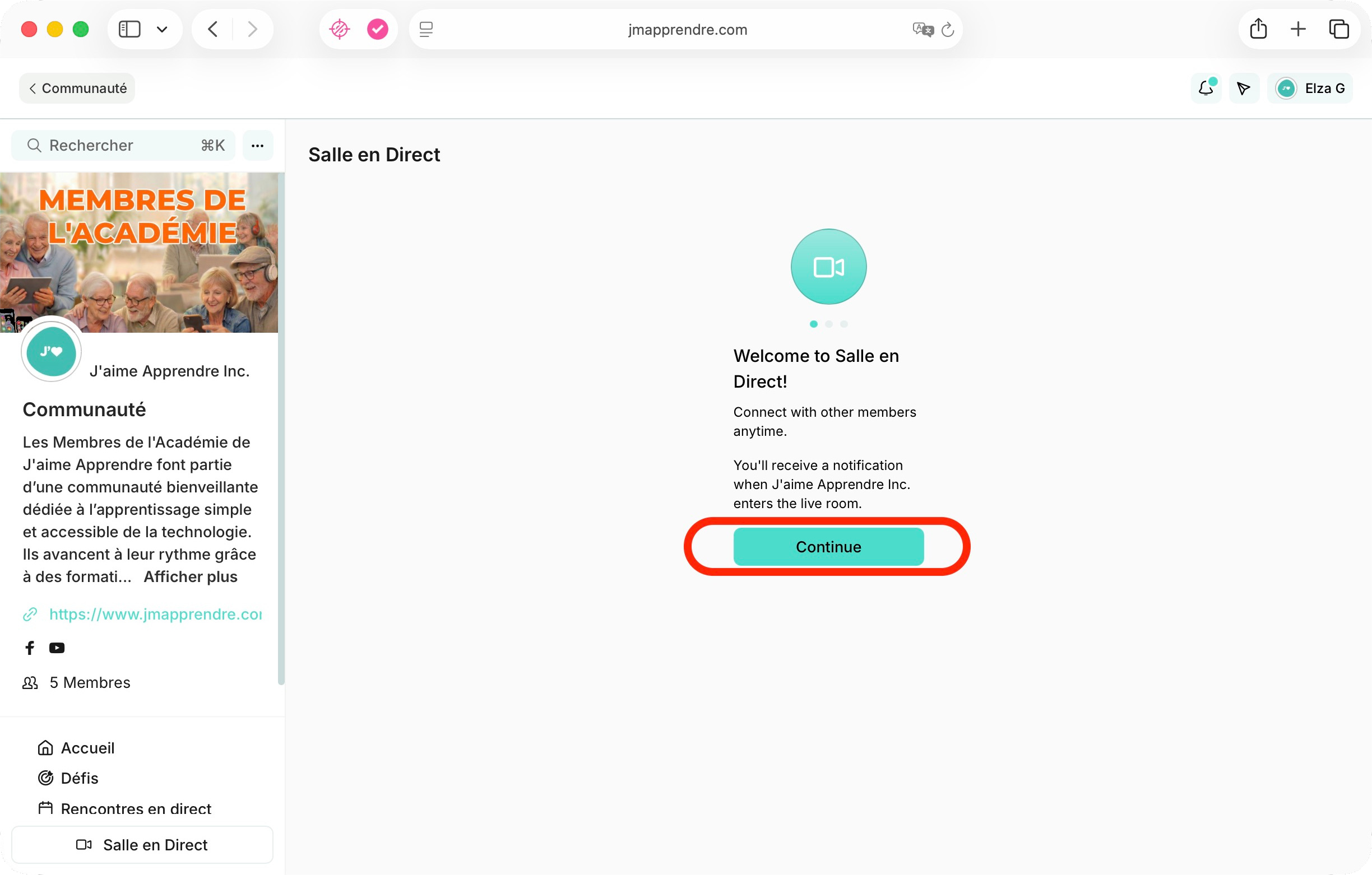1372x875 pixels.
Task: Click the Safari share icon
Action: [1258, 29]
